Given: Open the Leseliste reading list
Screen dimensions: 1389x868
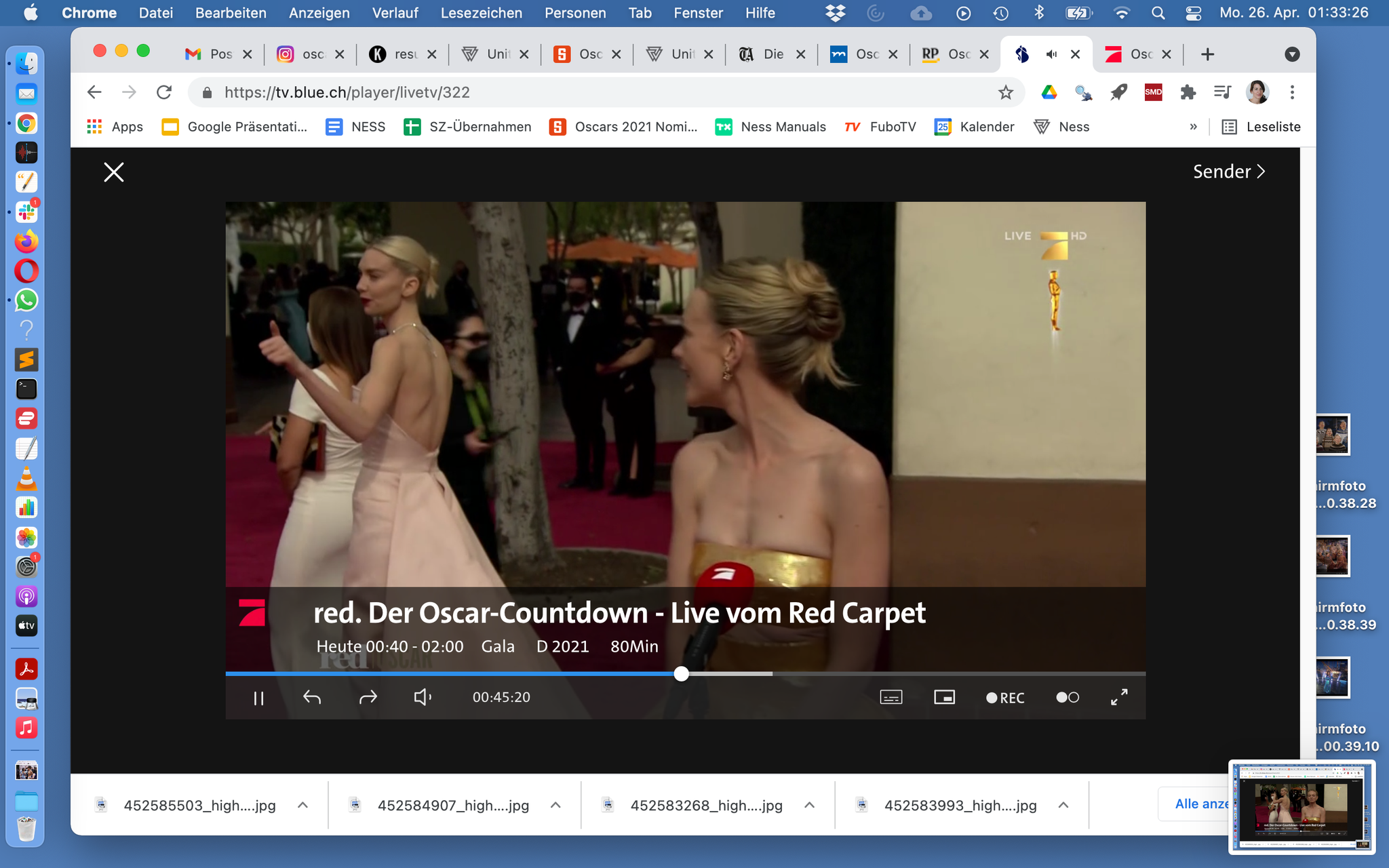Looking at the screenshot, I should (1261, 127).
